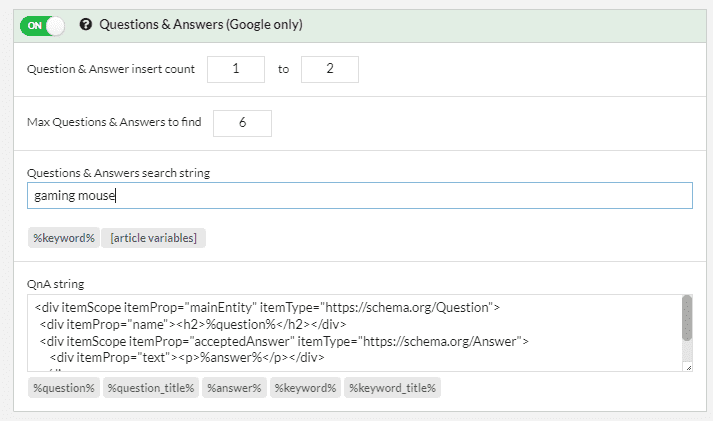
Task: Click the minimum insert count field showing 1
Action: point(236,69)
